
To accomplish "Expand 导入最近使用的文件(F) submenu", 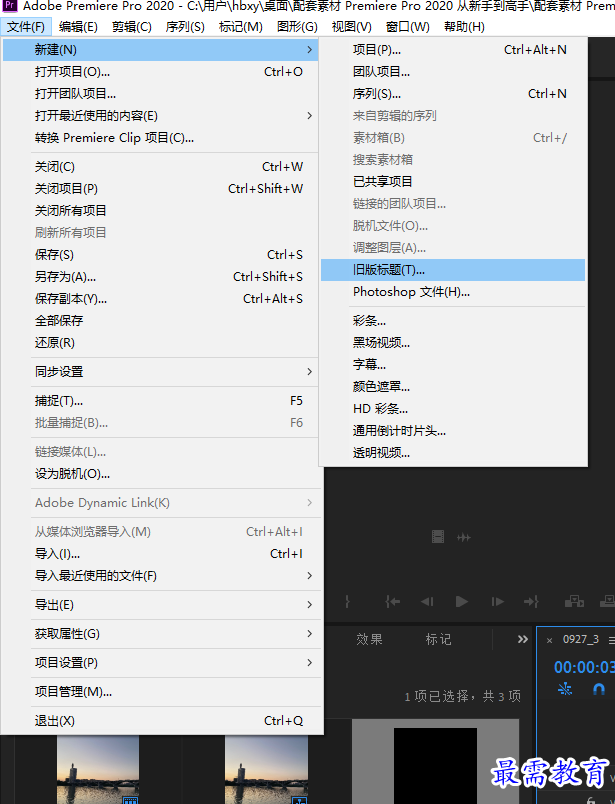I will coord(309,576).
